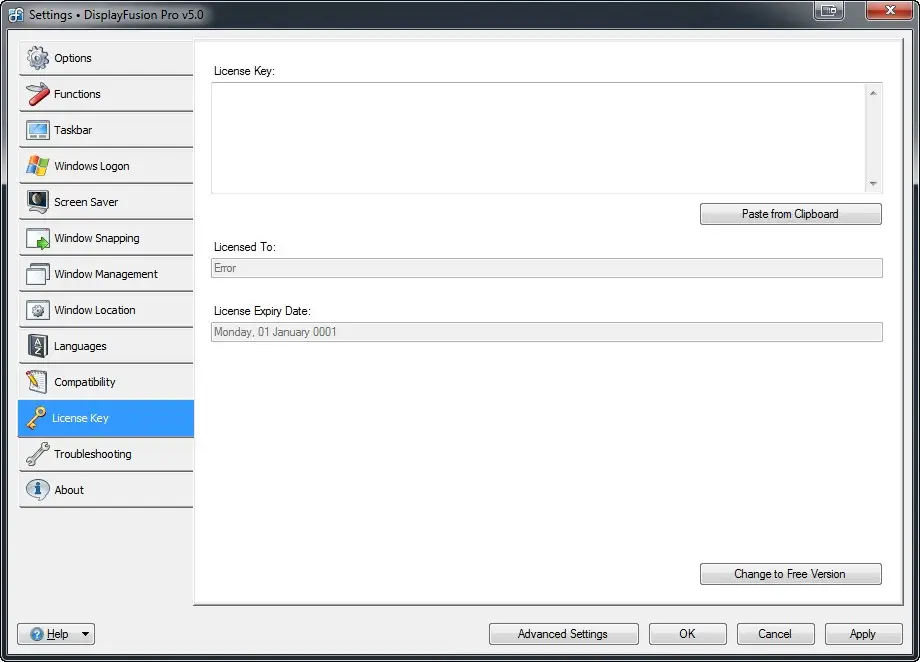Open Advanced Settings
Viewport: 920px width, 662px height.
[563, 634]
